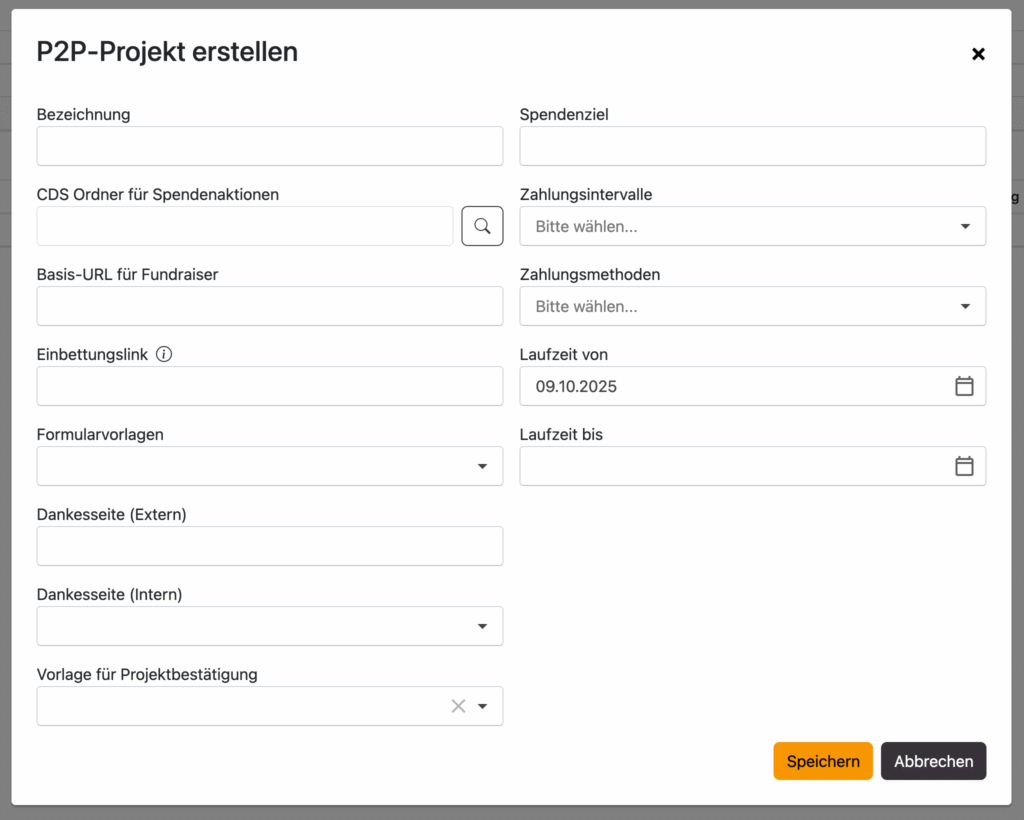Viewport: 1024px width, 820px height.
Task: Expand the Zahlungsintervalle dropdown
Action: click(x=752, y=226)
